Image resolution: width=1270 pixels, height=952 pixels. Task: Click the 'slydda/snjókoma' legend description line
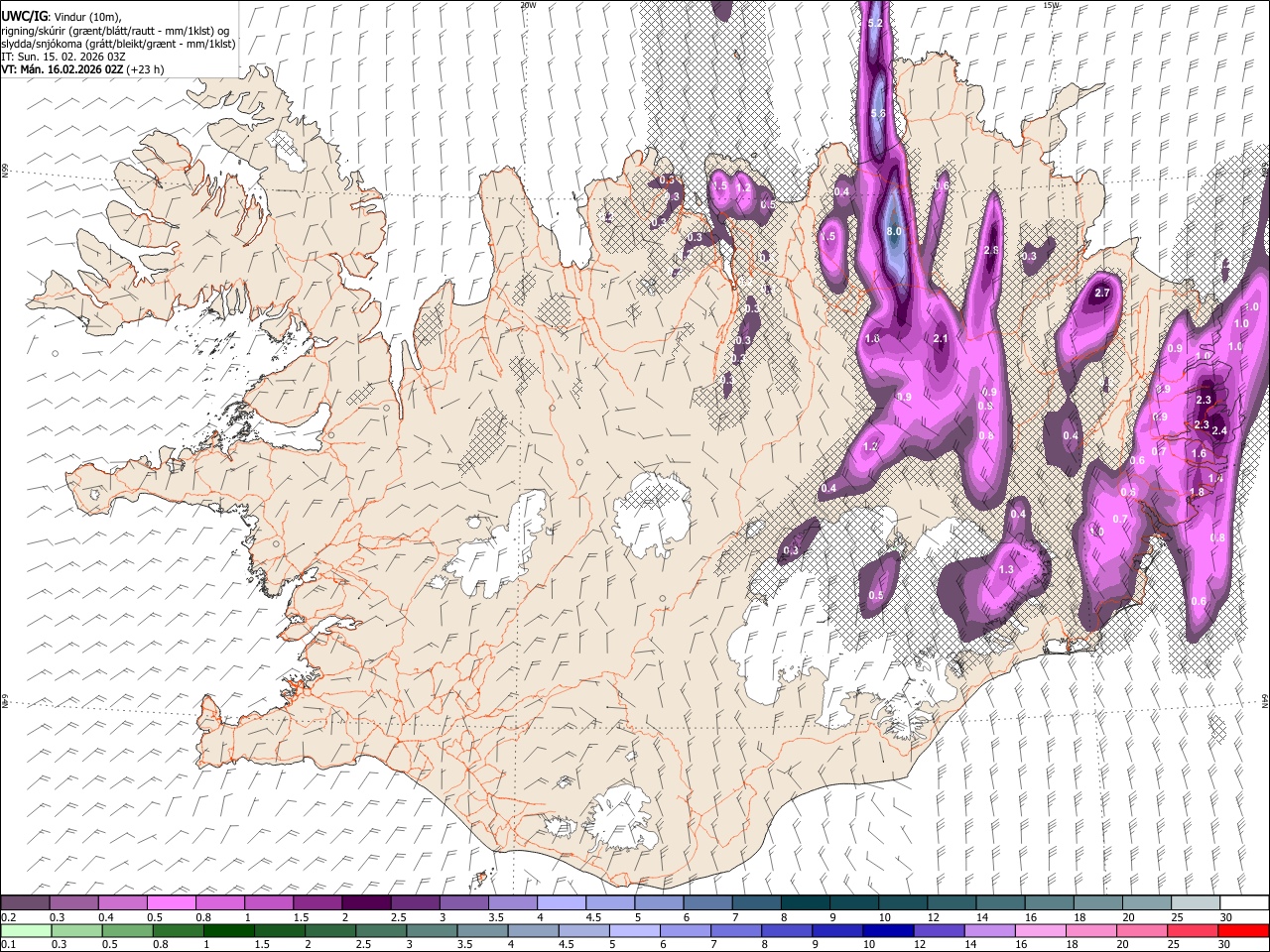coord(118,44)
